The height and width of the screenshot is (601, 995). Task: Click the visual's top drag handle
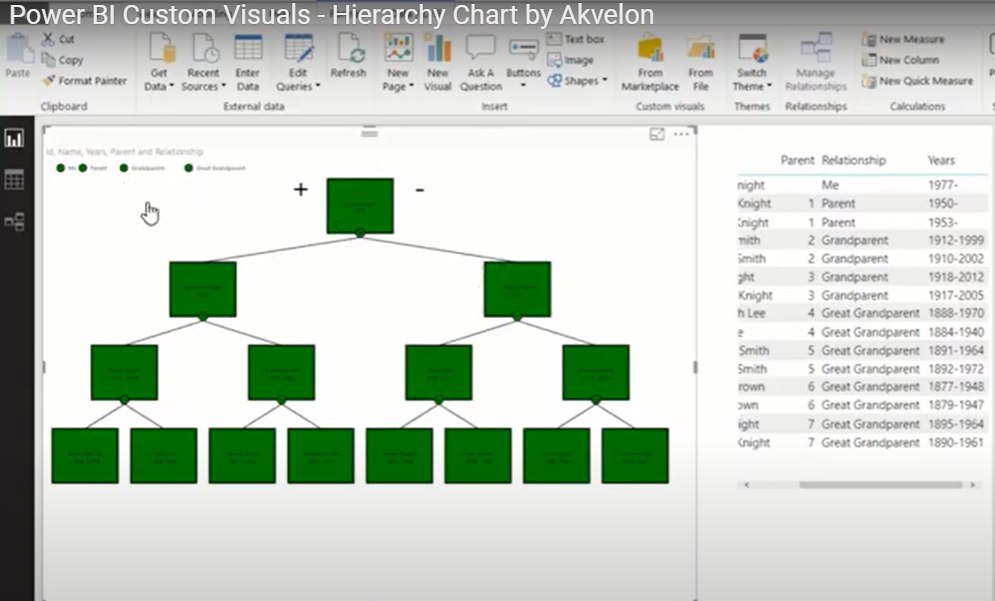click(x=369, y=133)
